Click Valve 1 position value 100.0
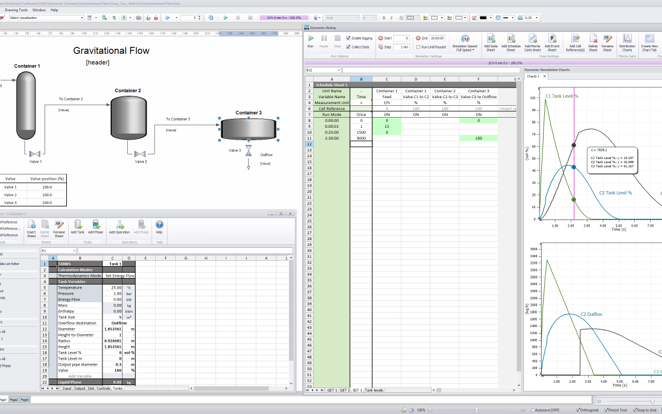The width and height of the screenshot is (662, 414). coord(47,187)
